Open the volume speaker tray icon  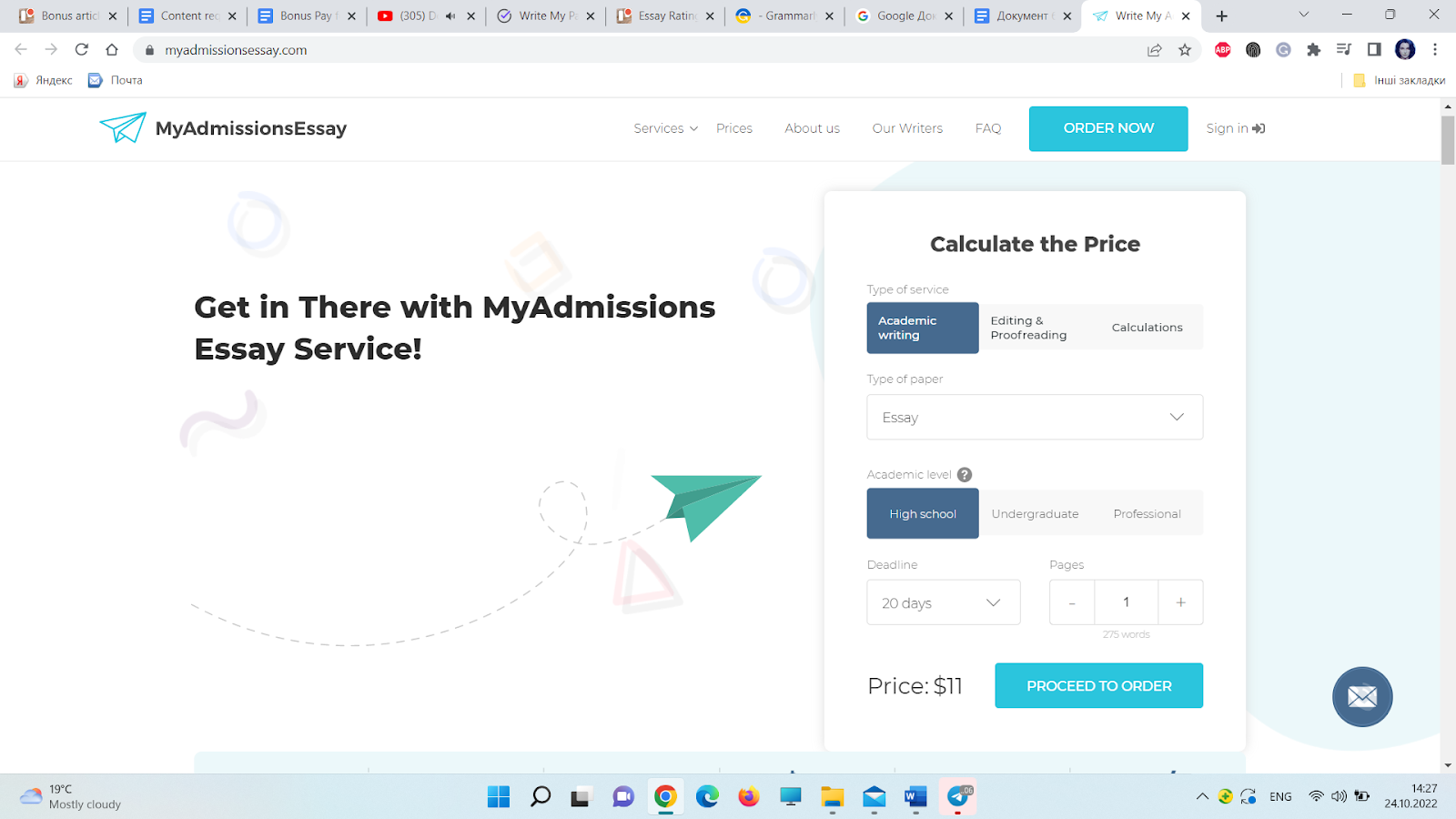tap(1339, 797)
